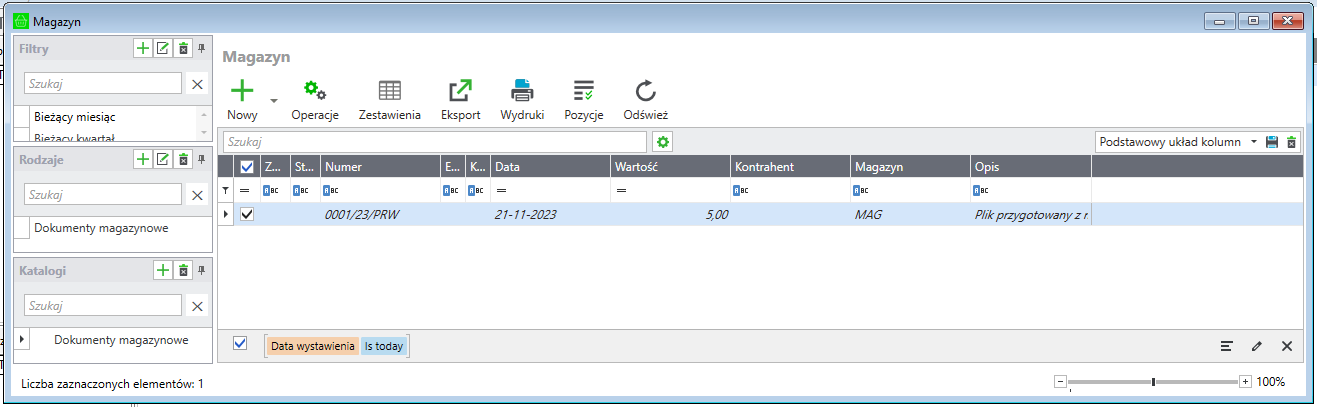Image resolution: width=1317 pixels, height=407 pixels.
Task: Open Wydruki printer options
Action: pos(522,91)
